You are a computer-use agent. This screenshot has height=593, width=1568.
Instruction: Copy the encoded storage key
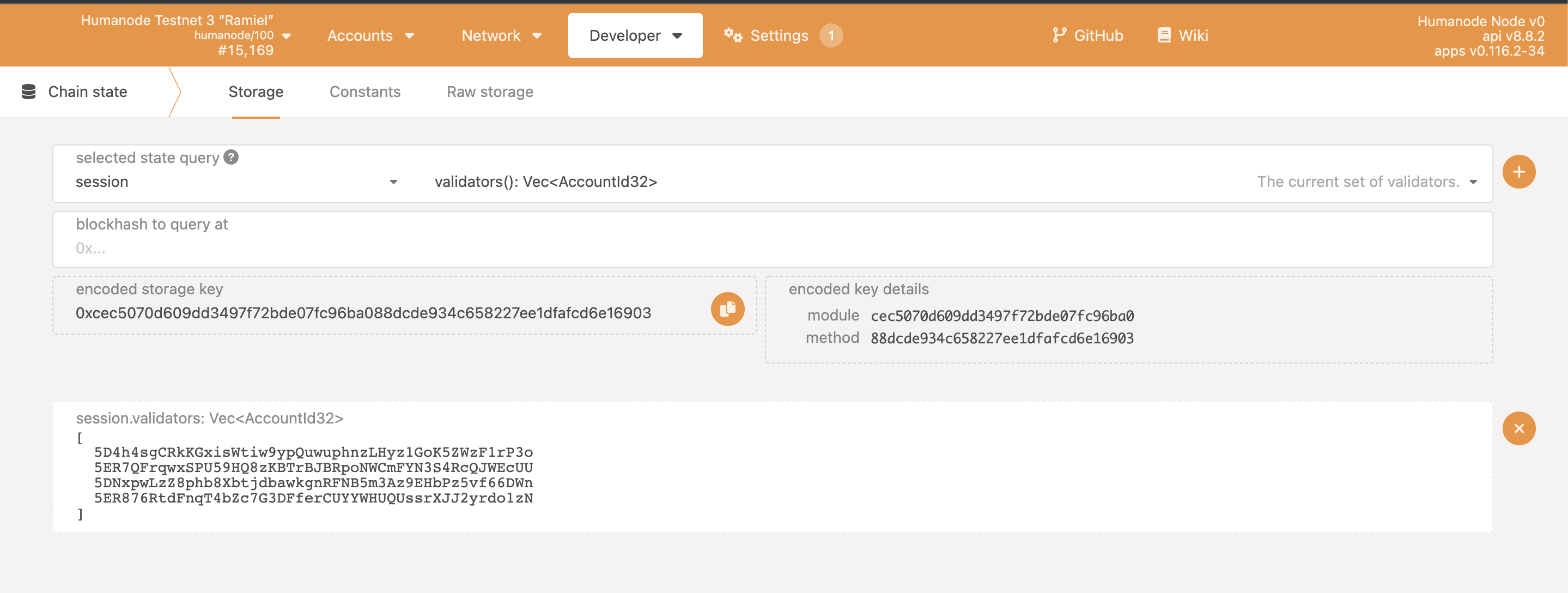point(727,309)
